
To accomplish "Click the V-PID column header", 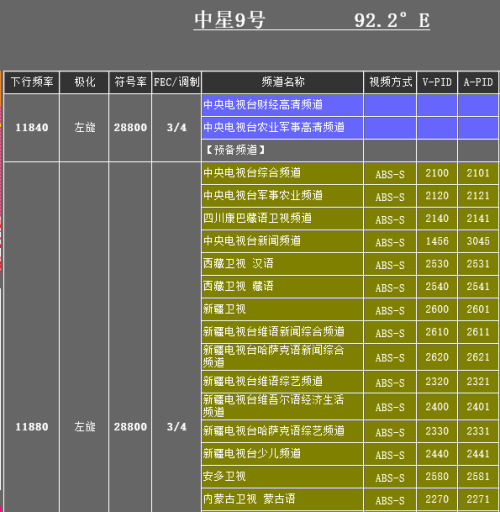I will (x=437, y=82).
